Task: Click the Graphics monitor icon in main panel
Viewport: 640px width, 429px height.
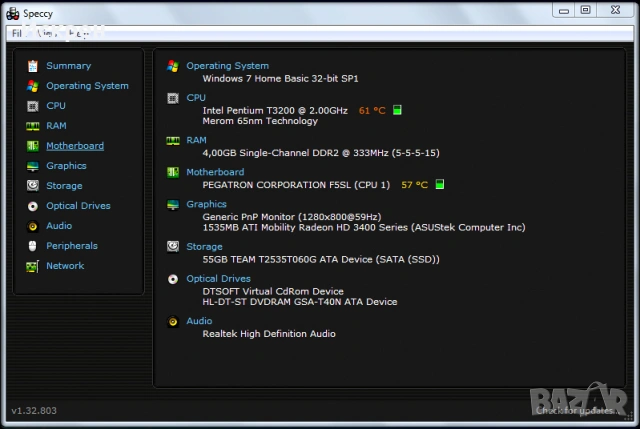Action: (x=173, y=204)
